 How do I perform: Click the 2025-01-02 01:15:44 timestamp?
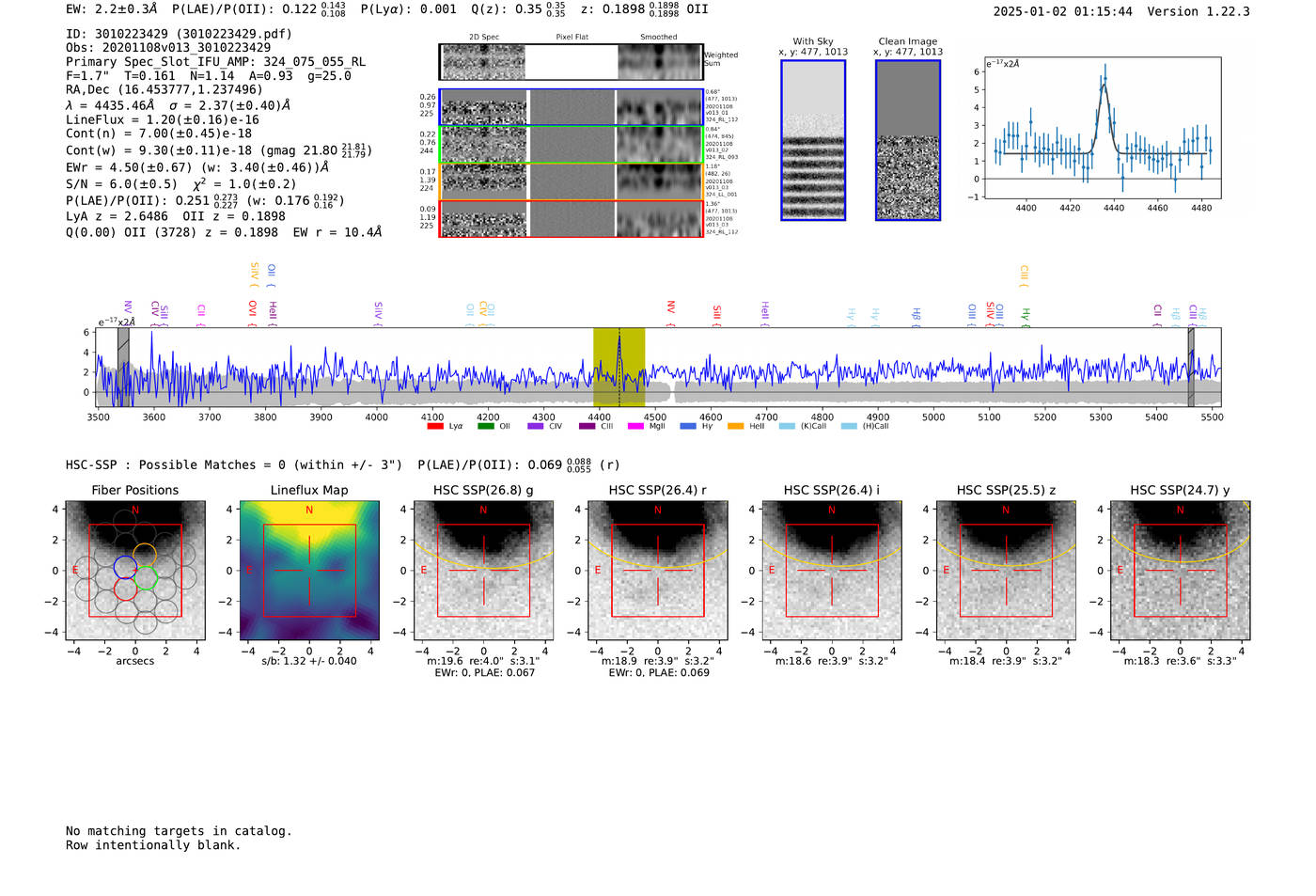[1063, 11]
